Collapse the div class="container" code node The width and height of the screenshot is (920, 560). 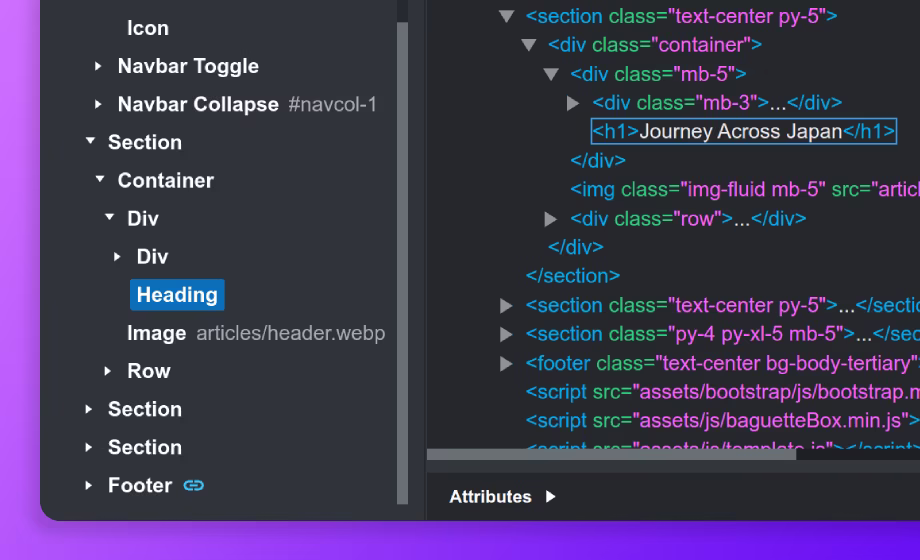529,45
